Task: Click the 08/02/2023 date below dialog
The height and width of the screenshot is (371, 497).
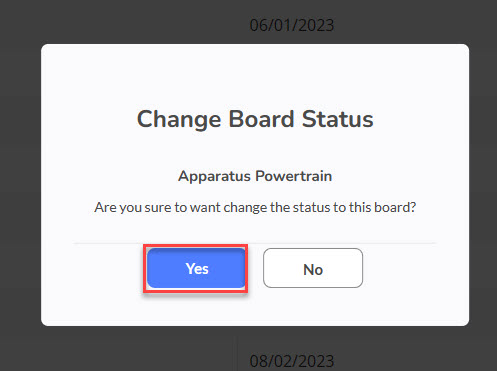Action: tap(292, 361)
